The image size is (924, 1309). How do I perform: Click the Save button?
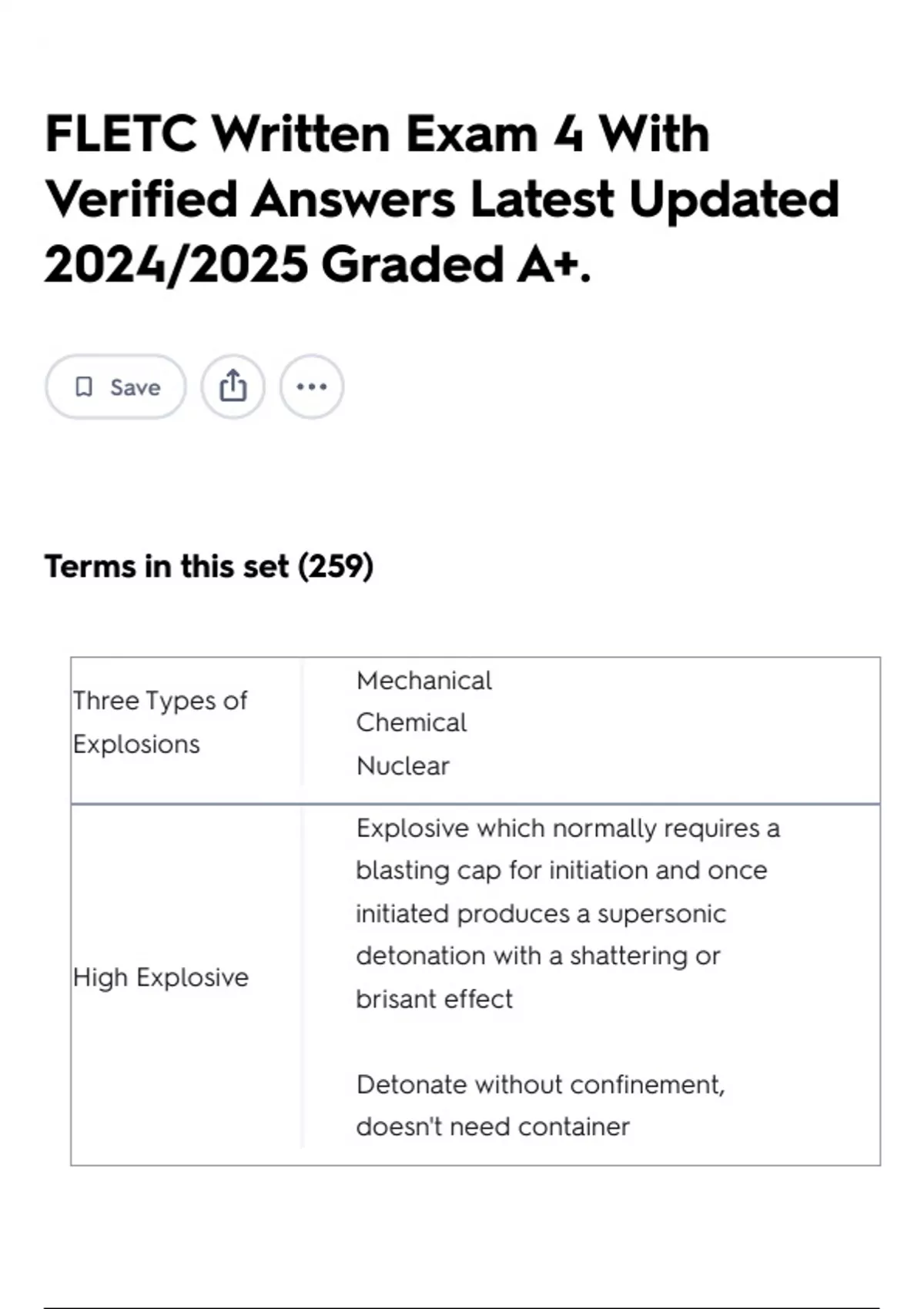tap(115, 387)
